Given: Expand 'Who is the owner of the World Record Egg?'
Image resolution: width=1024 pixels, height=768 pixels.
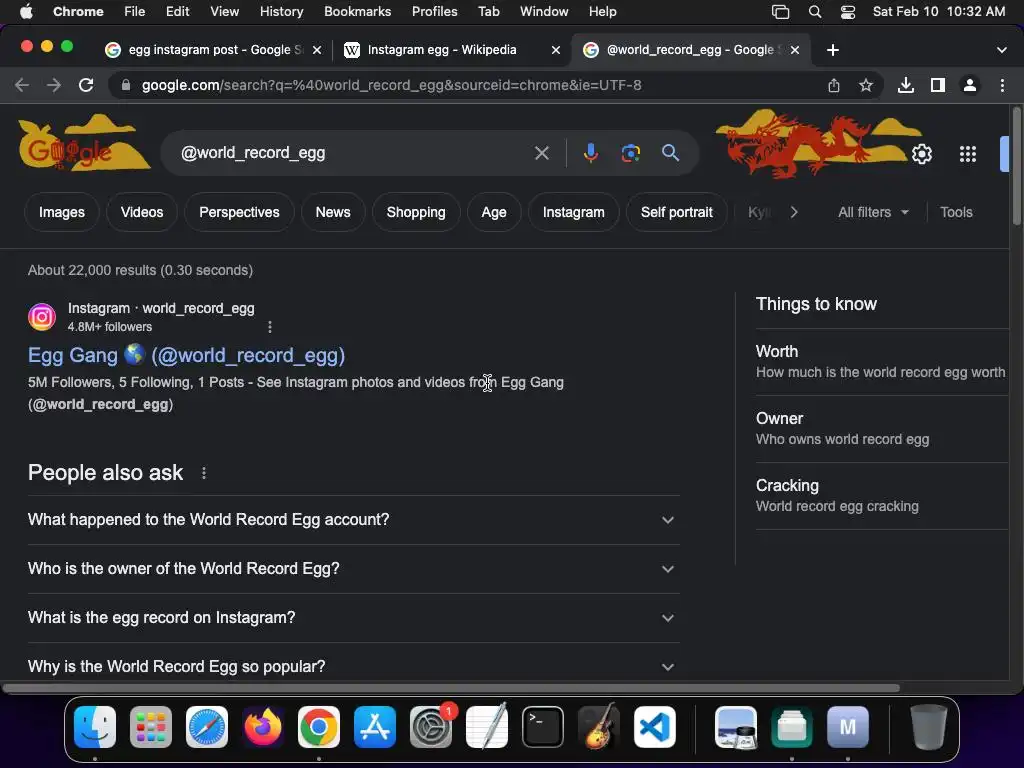Looking at the screenshot, I should (353, 569).
